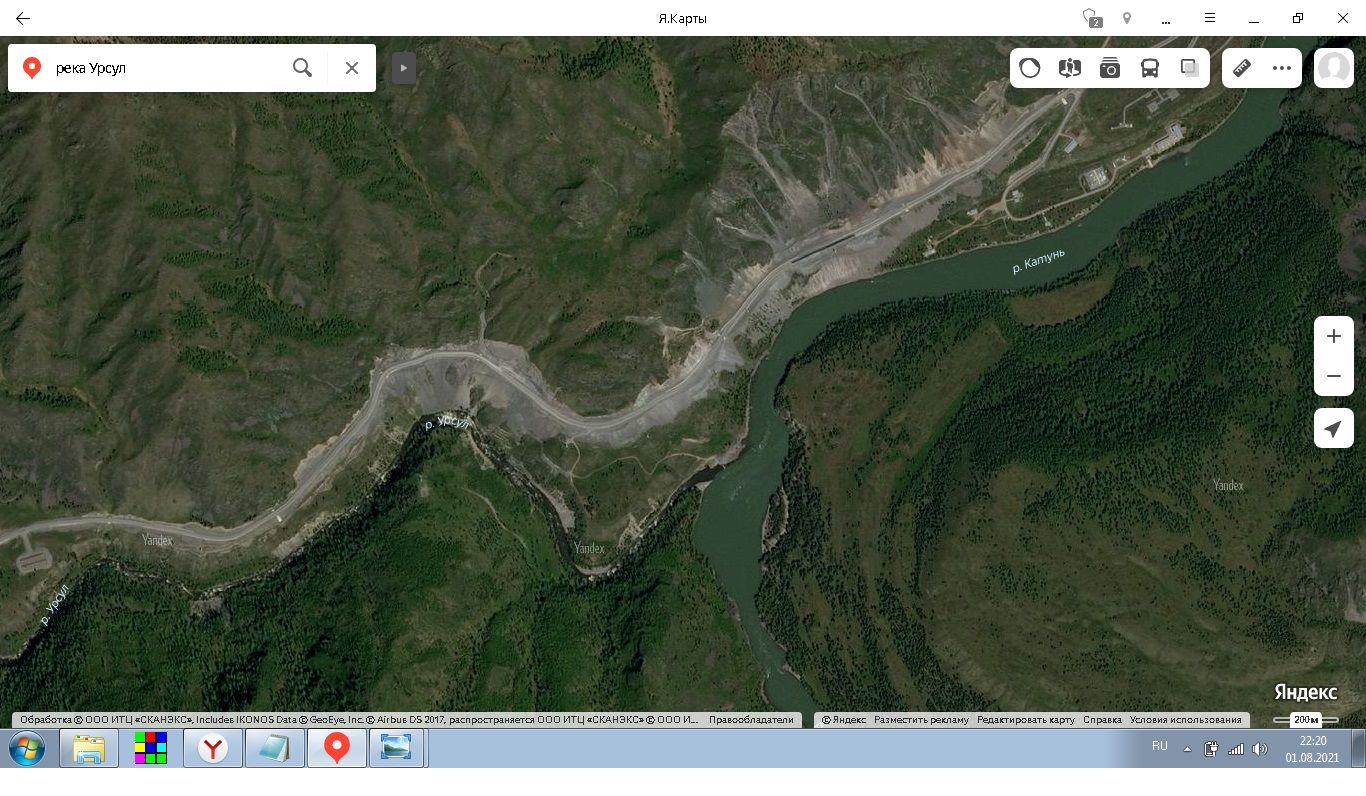Open the traffic layer circle icon
1366x796 pixels.
(x=1030, y=68)
